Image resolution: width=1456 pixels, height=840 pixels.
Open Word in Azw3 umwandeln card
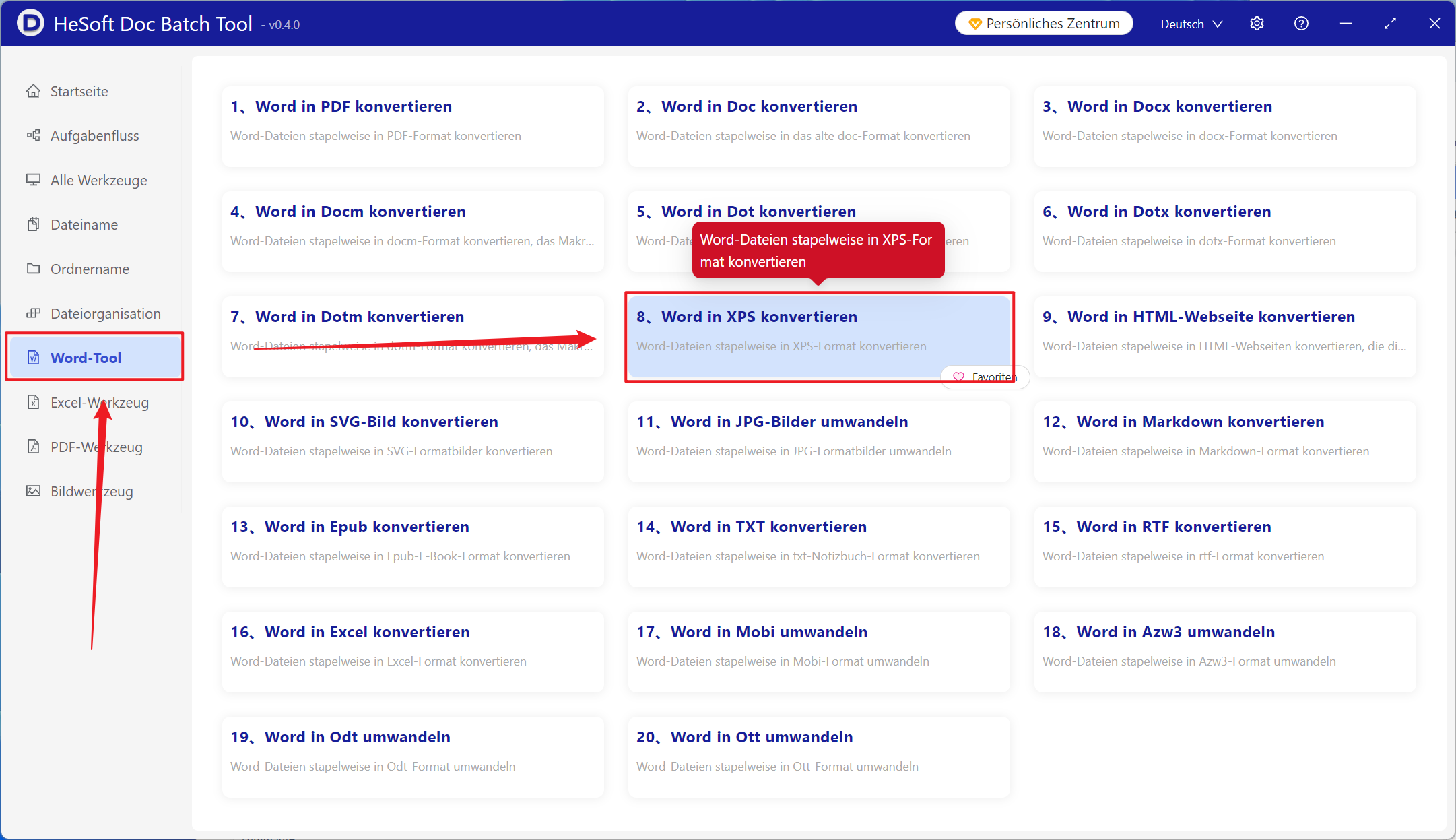pyautogui.click(x=1225, y=652)
